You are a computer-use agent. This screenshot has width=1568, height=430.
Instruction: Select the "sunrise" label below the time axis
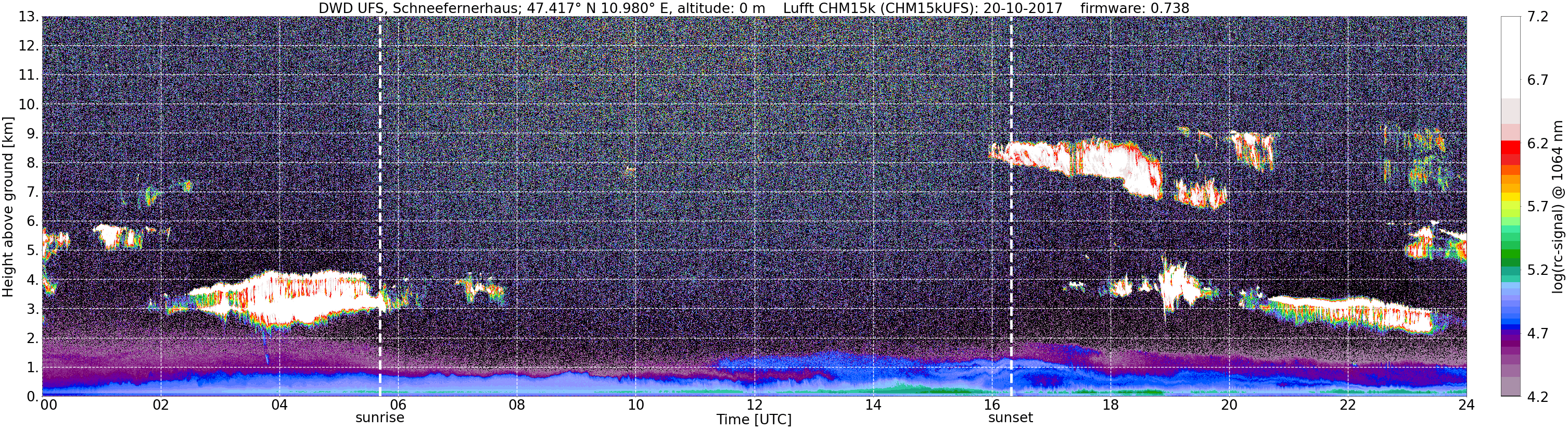click(x=380, y=418)
